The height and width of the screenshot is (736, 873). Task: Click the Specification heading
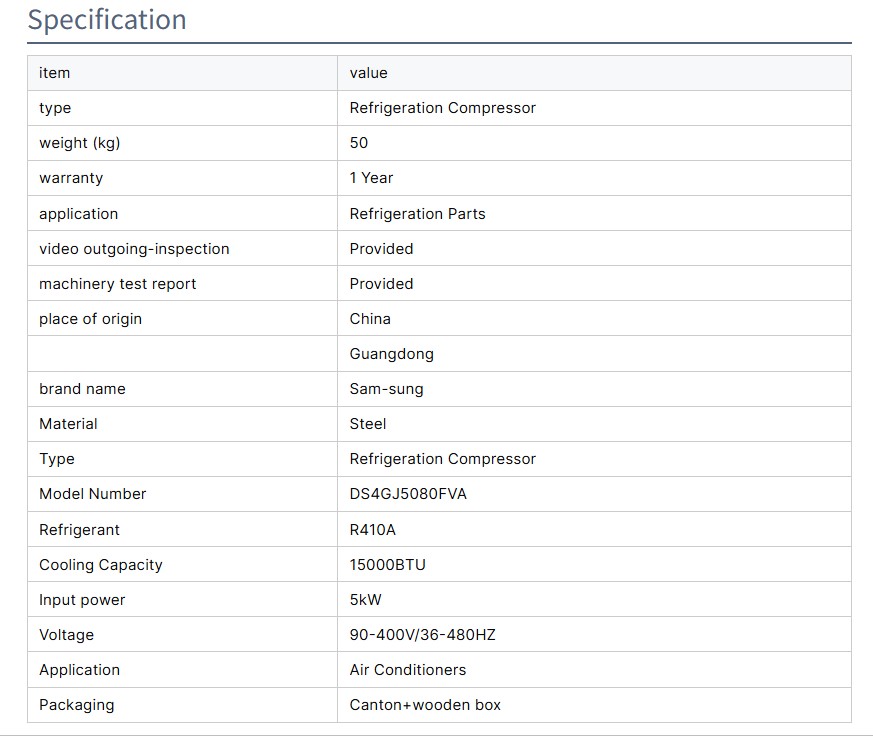(107, 20)
